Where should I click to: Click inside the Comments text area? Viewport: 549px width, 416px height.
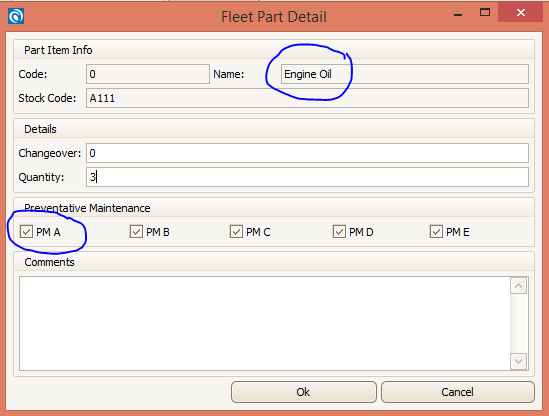(x=265, y=323)
